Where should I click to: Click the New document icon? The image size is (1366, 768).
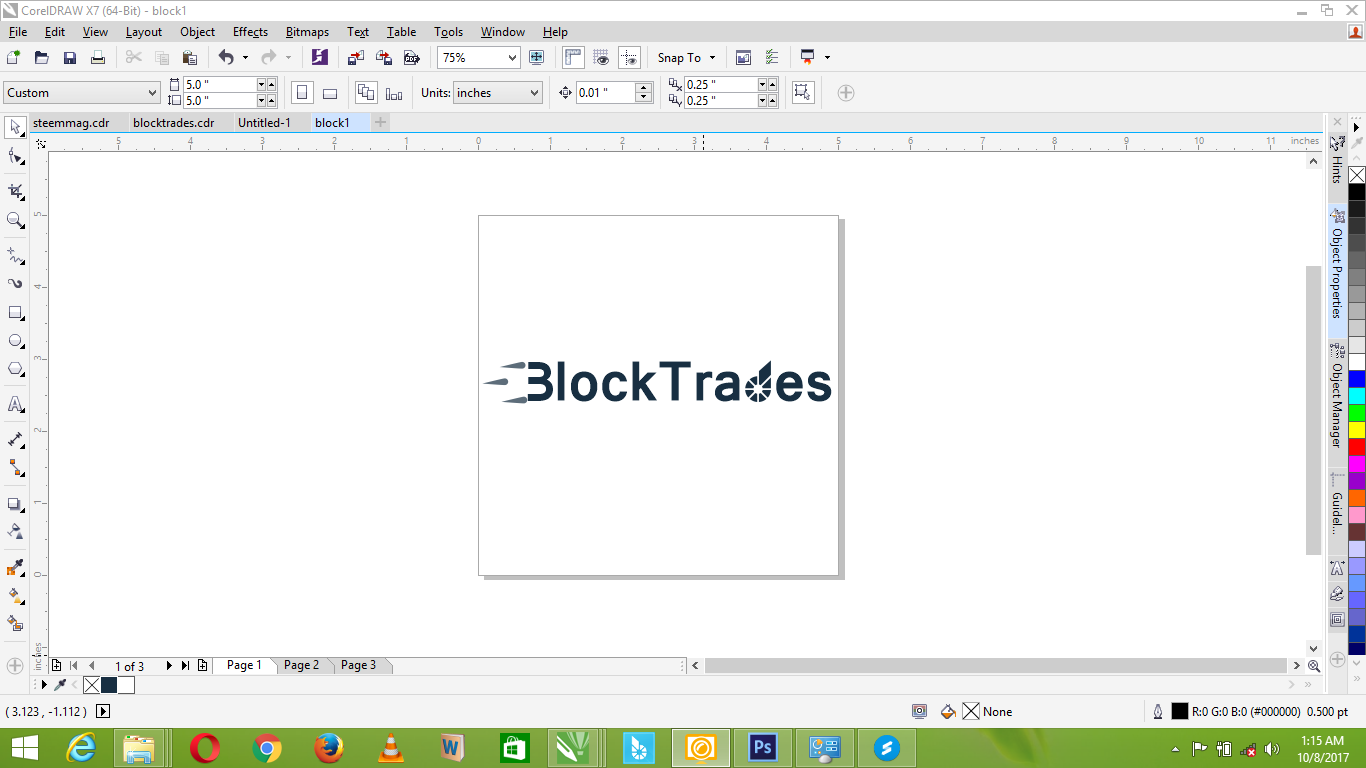pyautogui.click(x=14, y=58)
